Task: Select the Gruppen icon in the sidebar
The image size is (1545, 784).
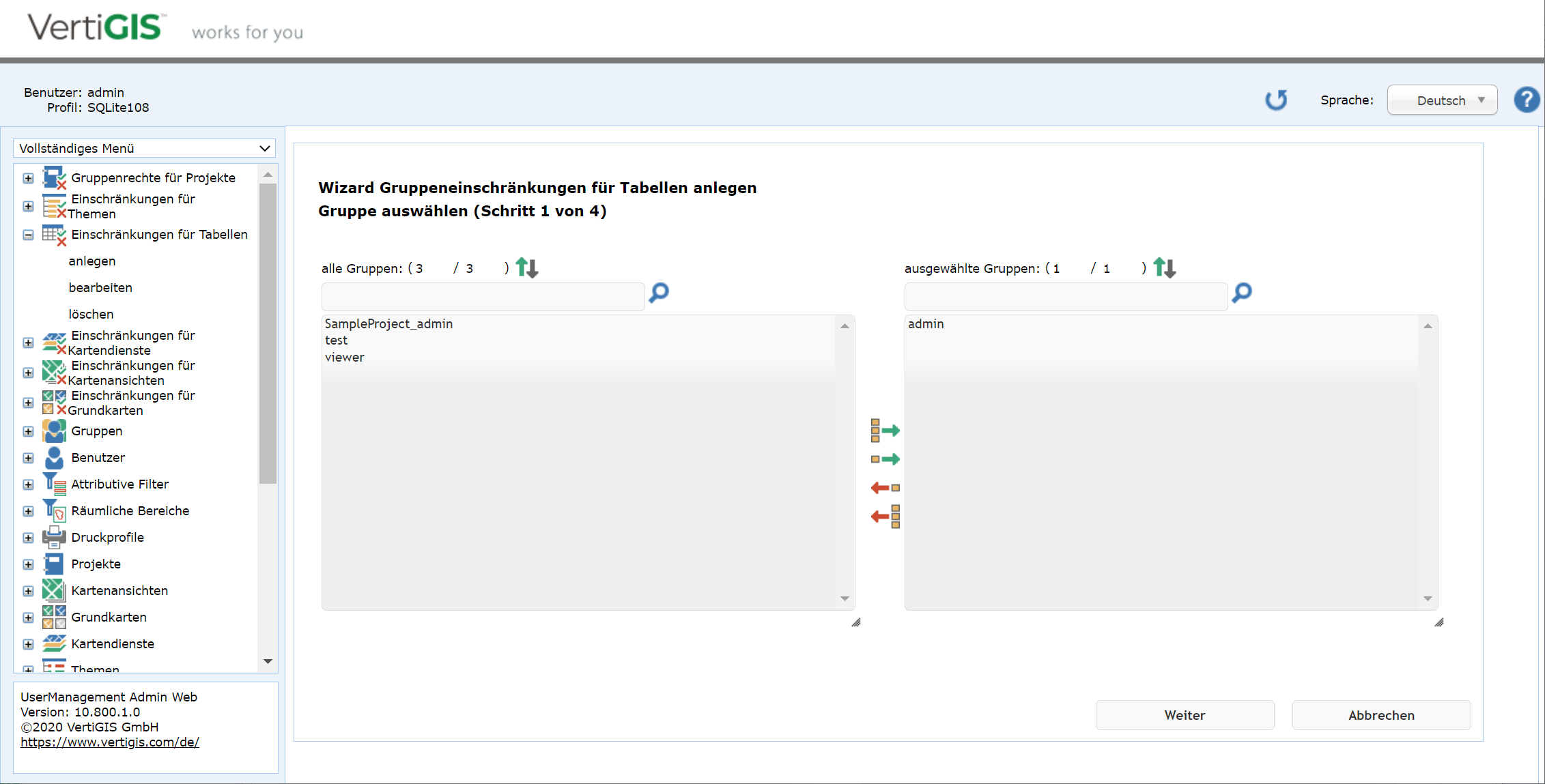Action: pos(55,431)
